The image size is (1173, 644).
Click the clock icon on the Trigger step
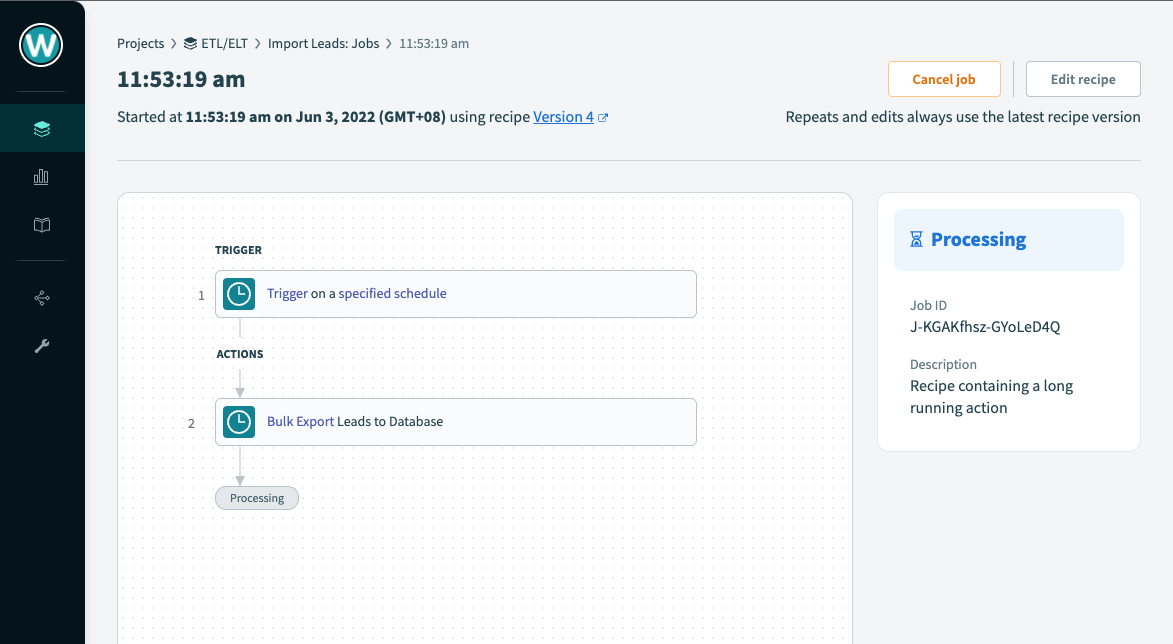(238, 293)
